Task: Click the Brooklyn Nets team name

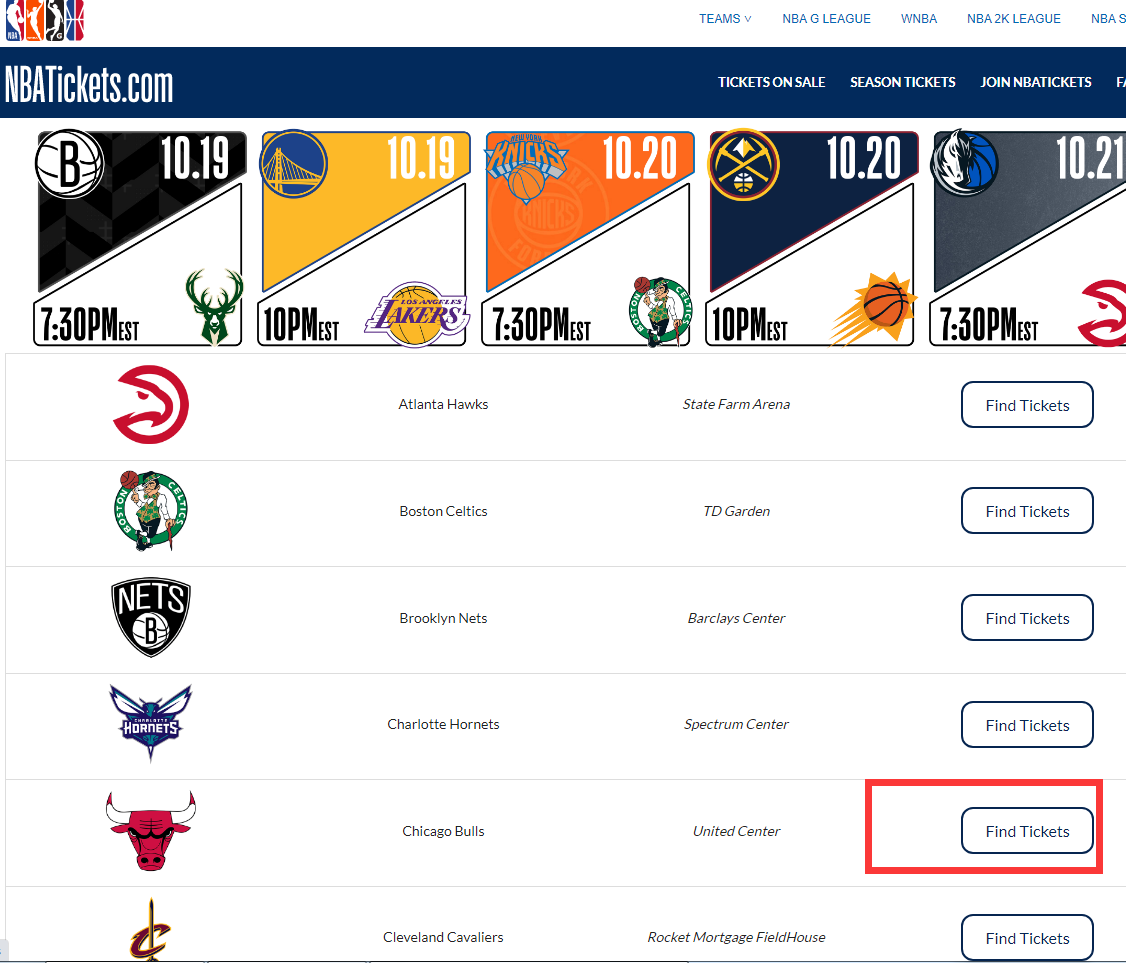Action: tap(443, 618)
